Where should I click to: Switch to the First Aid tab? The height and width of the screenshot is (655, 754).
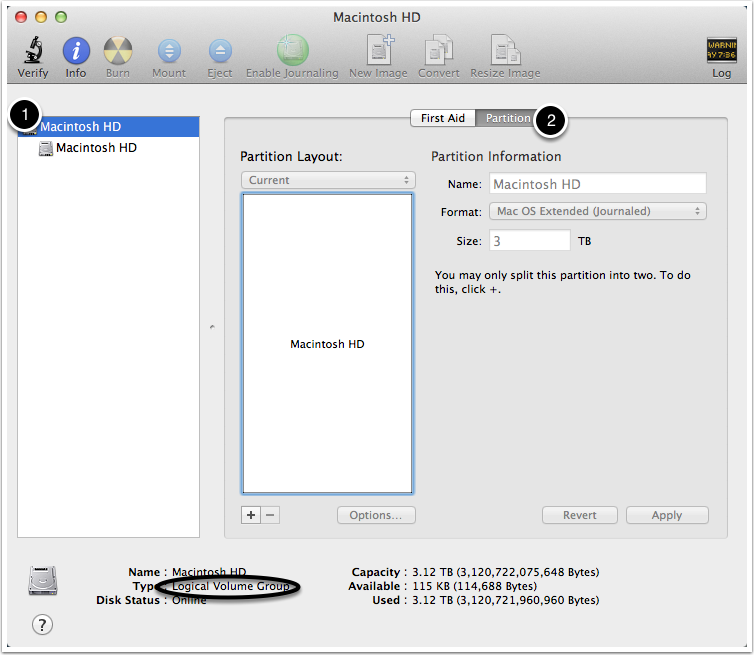coord(443,118)
